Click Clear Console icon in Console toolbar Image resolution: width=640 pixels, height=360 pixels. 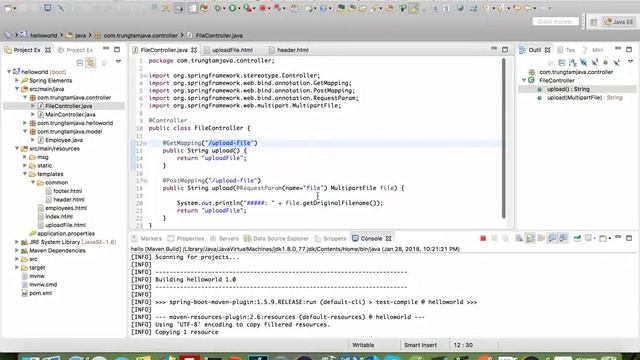(x=519, y=238)
